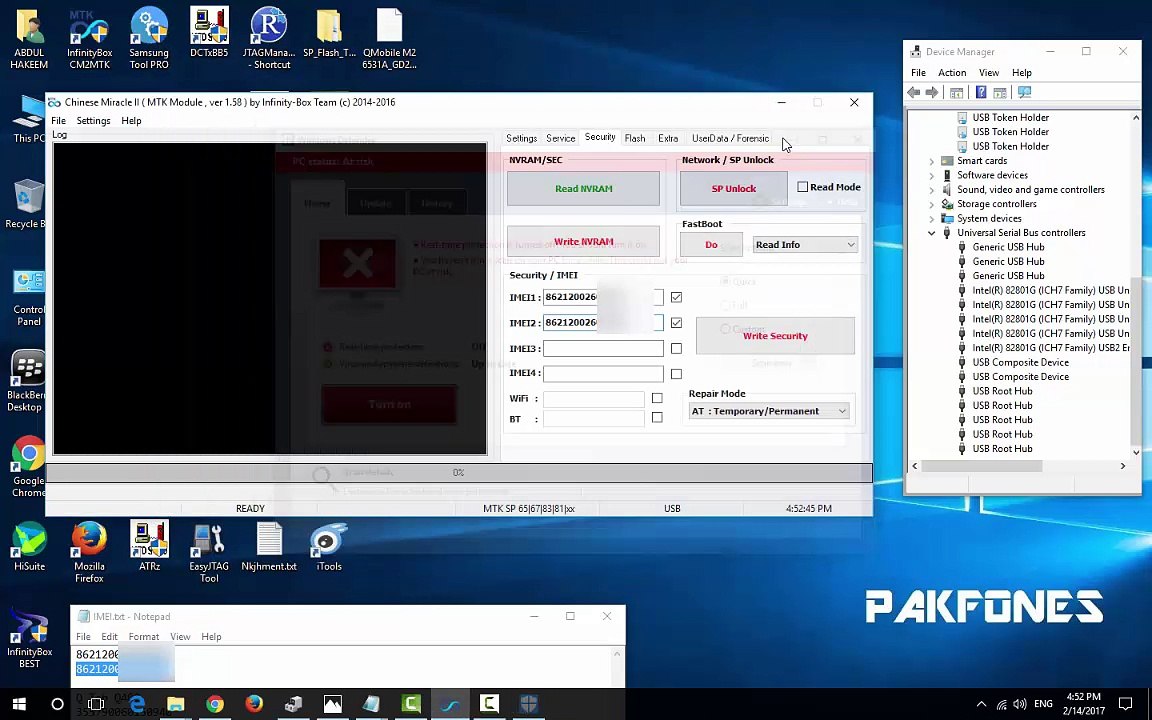The height and width of the screenshot is (720, 1152).
Task: Open Format menu in Notepad
Action: [x=144, y=636]
